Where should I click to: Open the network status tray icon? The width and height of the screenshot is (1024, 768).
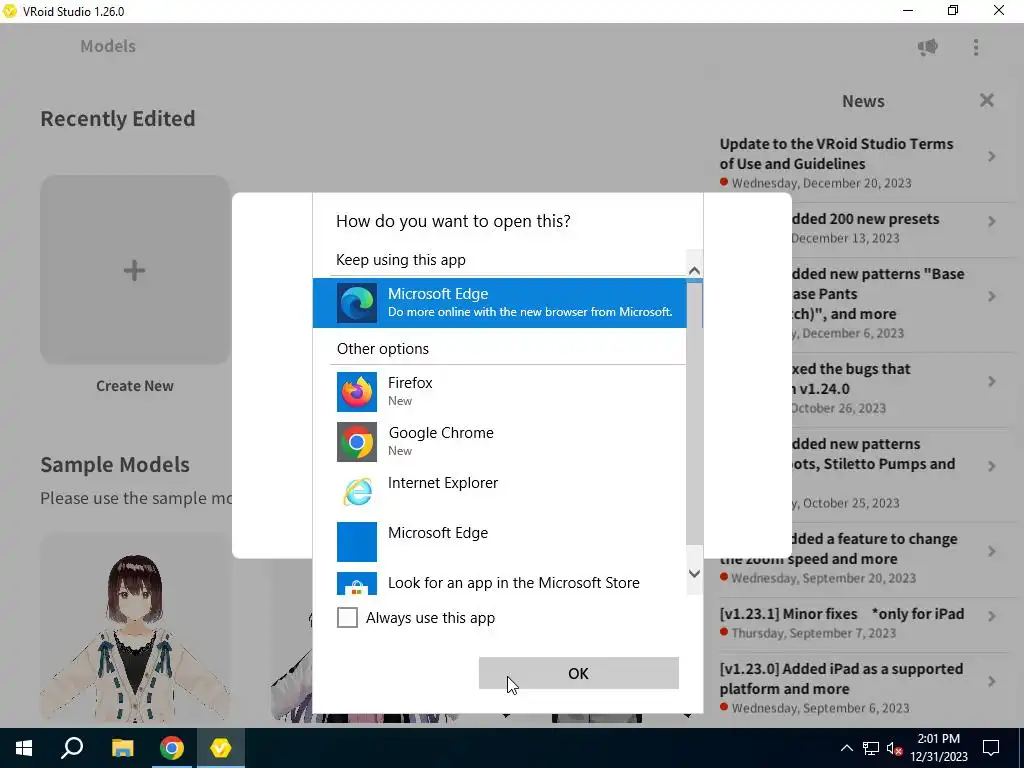coord(871,748)
